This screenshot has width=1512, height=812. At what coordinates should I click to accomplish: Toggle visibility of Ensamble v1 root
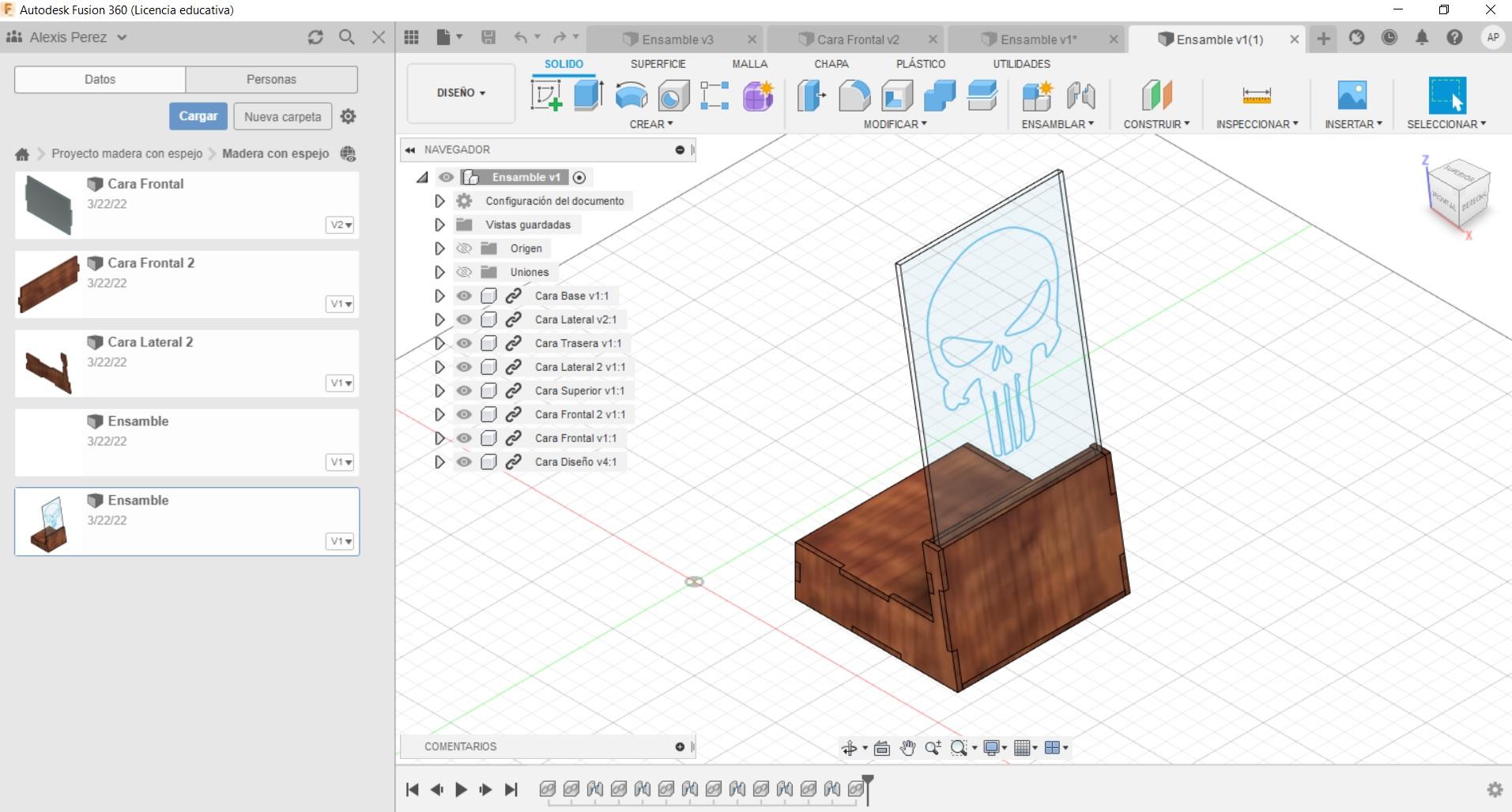446,177
